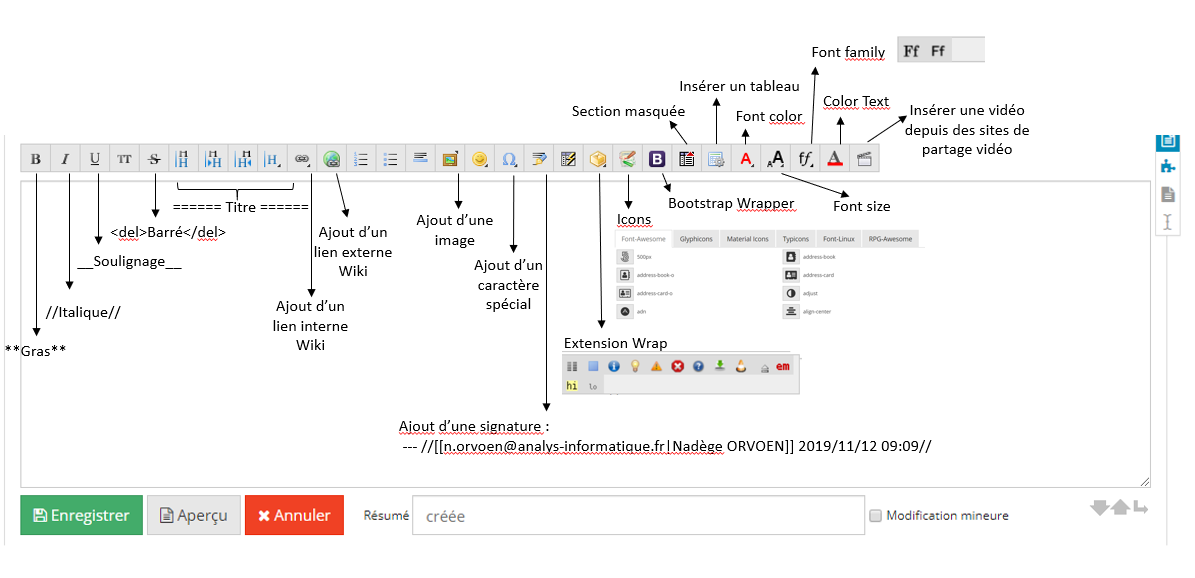Check the Modification mineure checkbox
The width and height of the screenshot is (1195, 578).
click(875, 516)
